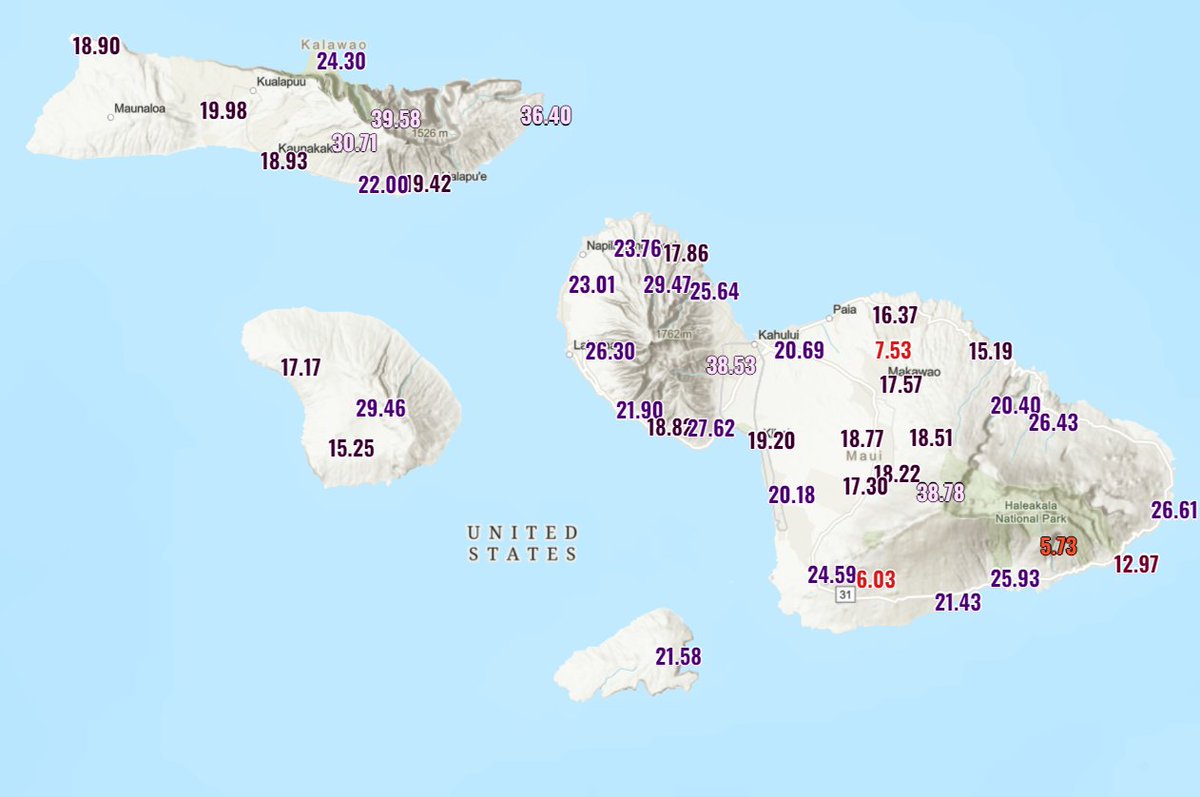Viewport: 1200px width, 797px height.
Task: Select the 20.18 reading on Maui's west coast
Action: [x=792, y=494]
